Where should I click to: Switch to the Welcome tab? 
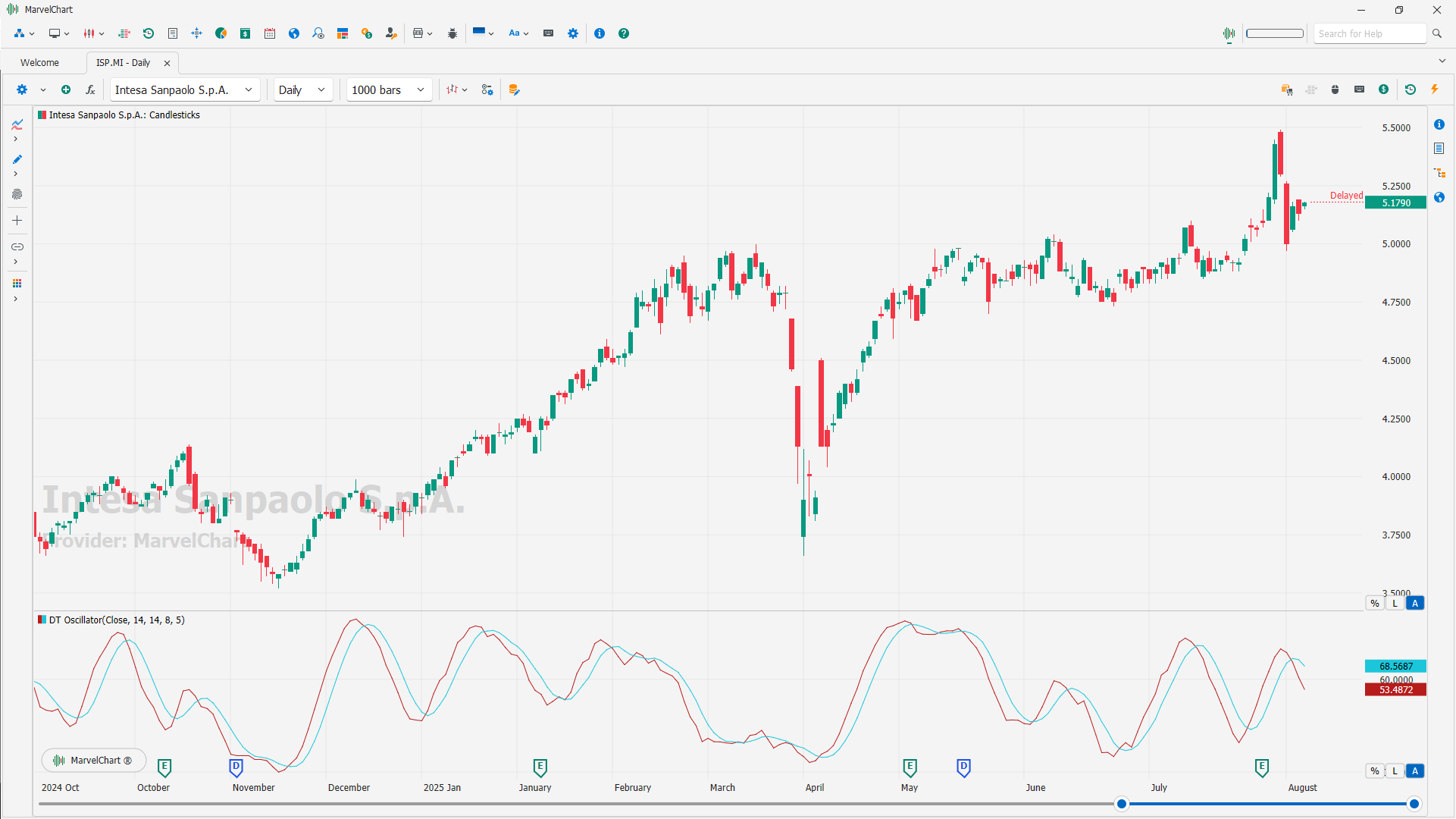point(39,63)
